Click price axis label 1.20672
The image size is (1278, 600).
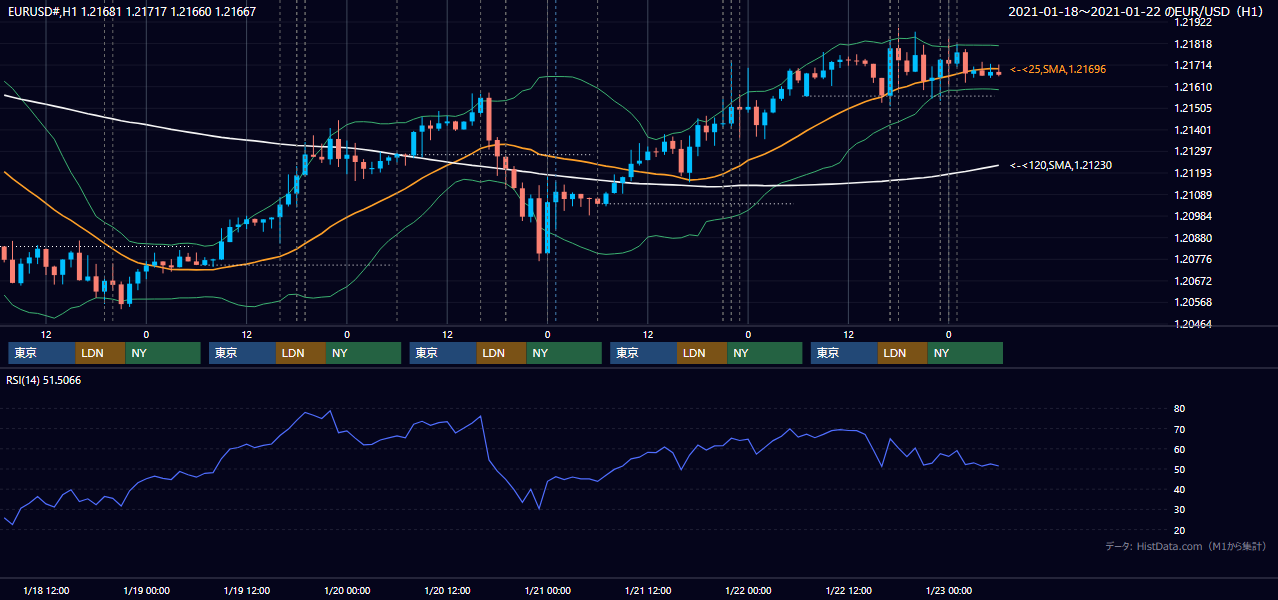tap(1193, 281)
